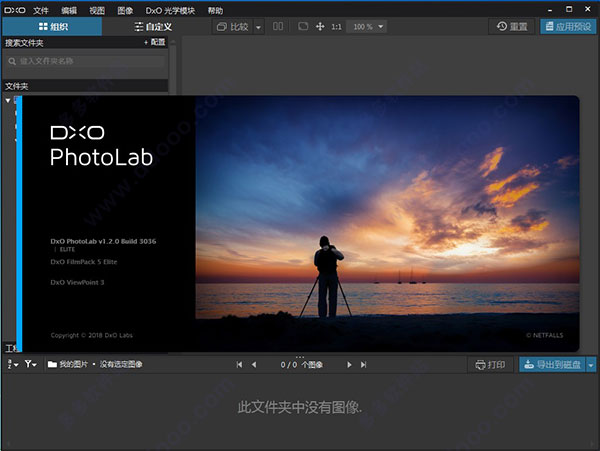Click the 应用预设 apply preset button
The image size is (600, 451).
(568, 26)
